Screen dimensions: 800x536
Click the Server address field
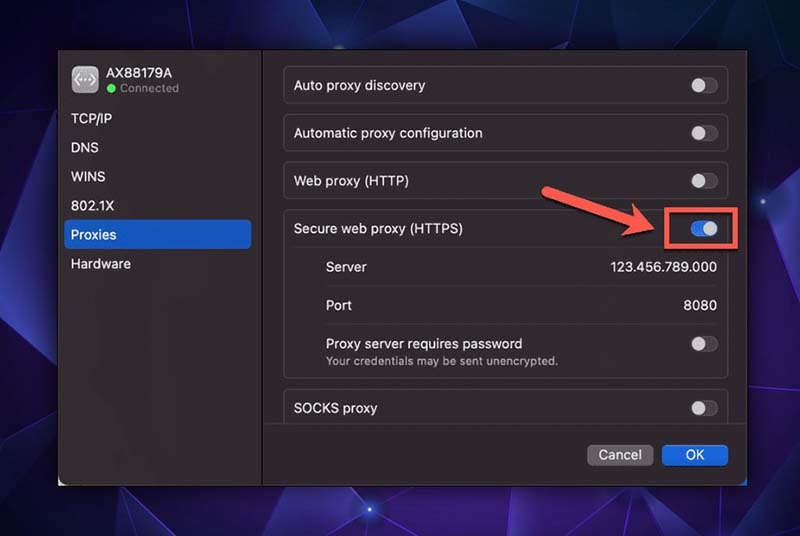(x=663, y=267)
